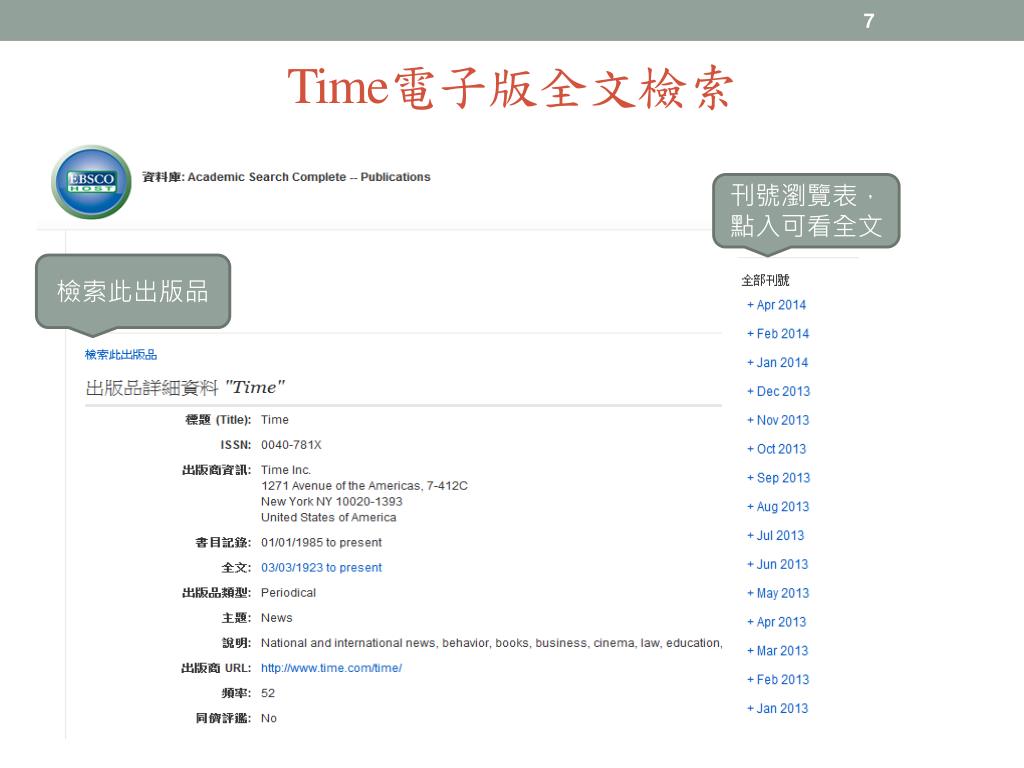Click the title field value Time
The image size is (1024, 768).
pos(274,419)
